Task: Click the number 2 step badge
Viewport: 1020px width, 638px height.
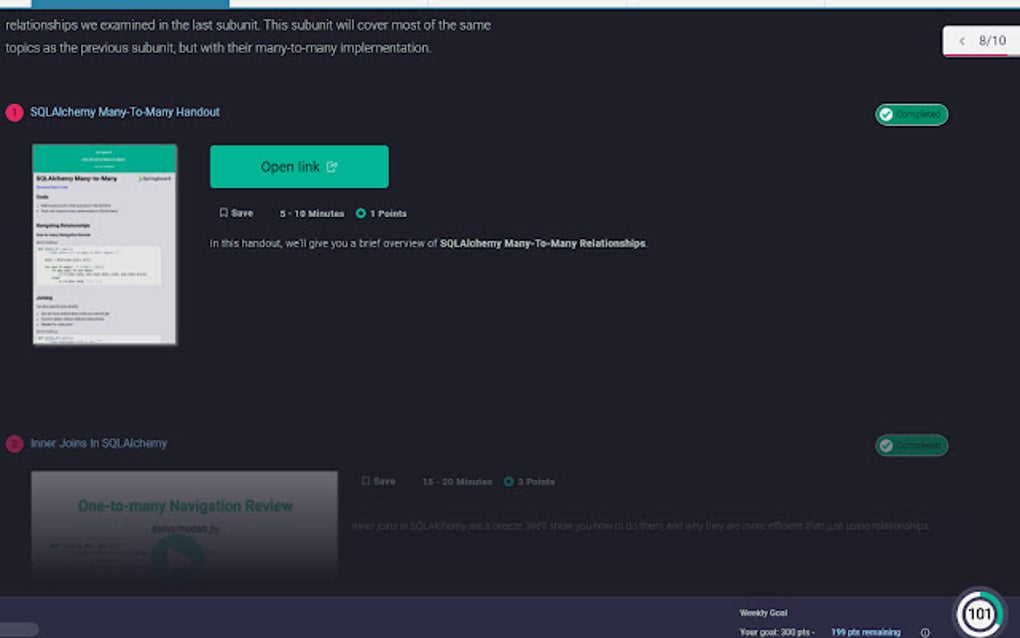Action: 14,444
